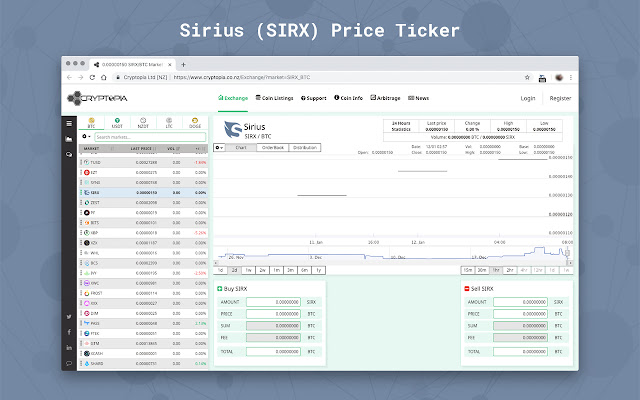The width and height of the screenshot is (640, 400).
Task: Go back in the browser
Action: coord(69,77)
